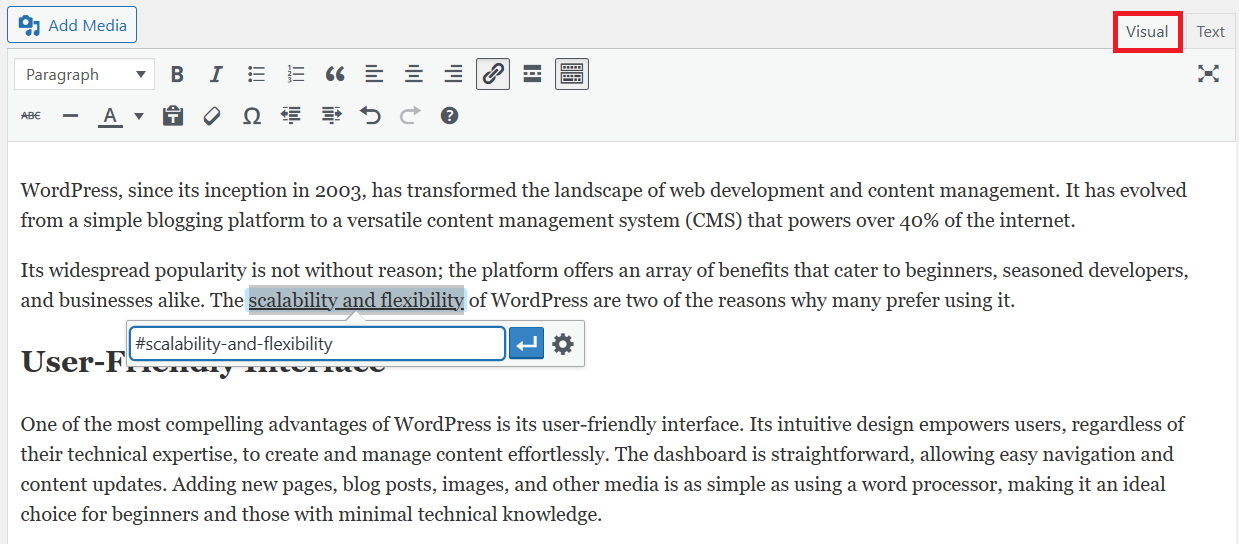Switch to the Text editor tab
Viewport: 1239px width, 544px height.
(x=1210, y=31)
